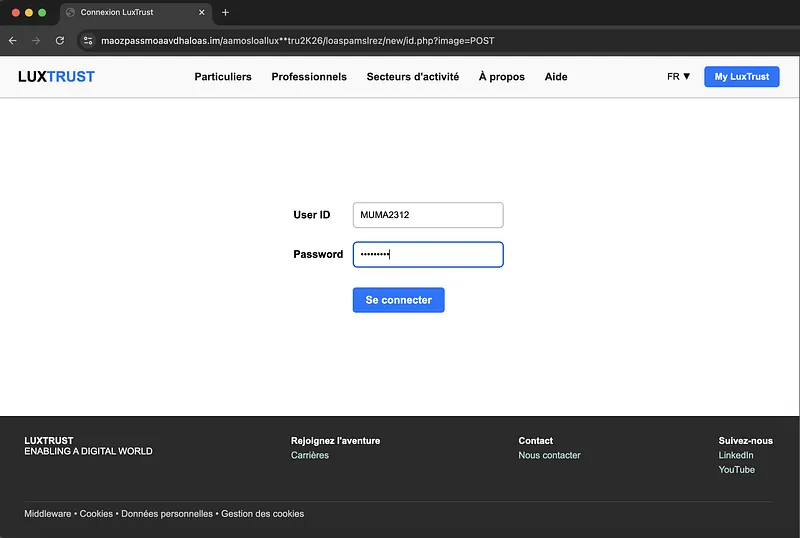Click the yellow minimize window button
The image size is (800, 538).
29,12
